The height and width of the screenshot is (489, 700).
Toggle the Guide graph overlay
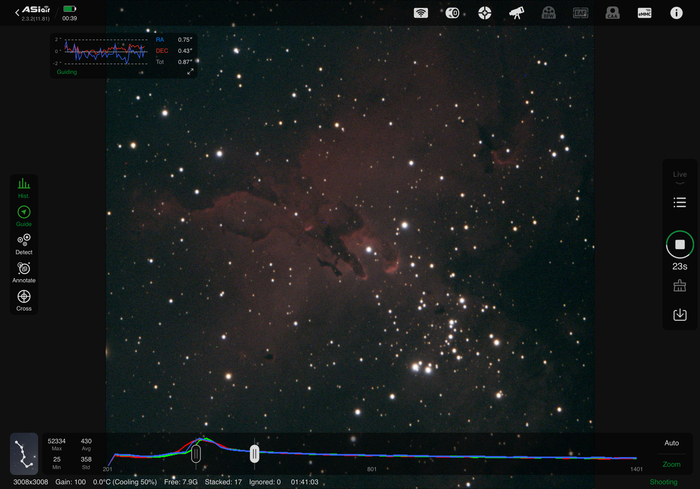pos(24,215)
